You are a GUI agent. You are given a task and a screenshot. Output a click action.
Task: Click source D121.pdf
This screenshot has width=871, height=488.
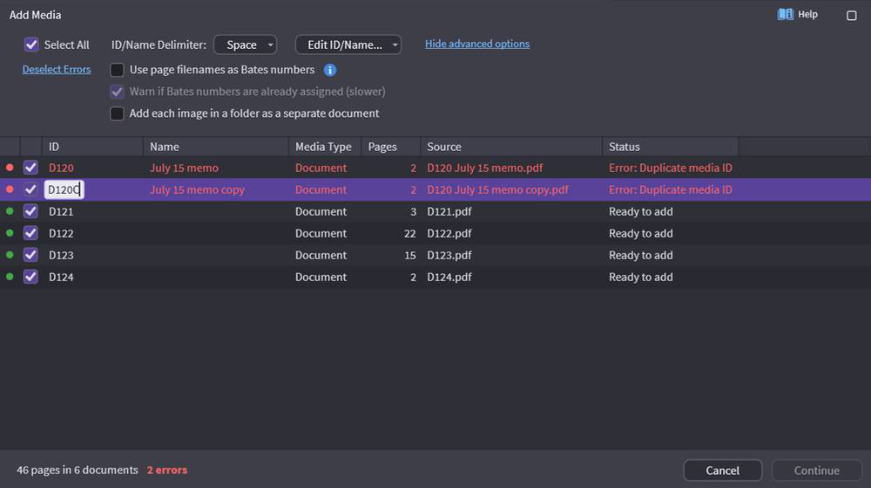(449, 212)
